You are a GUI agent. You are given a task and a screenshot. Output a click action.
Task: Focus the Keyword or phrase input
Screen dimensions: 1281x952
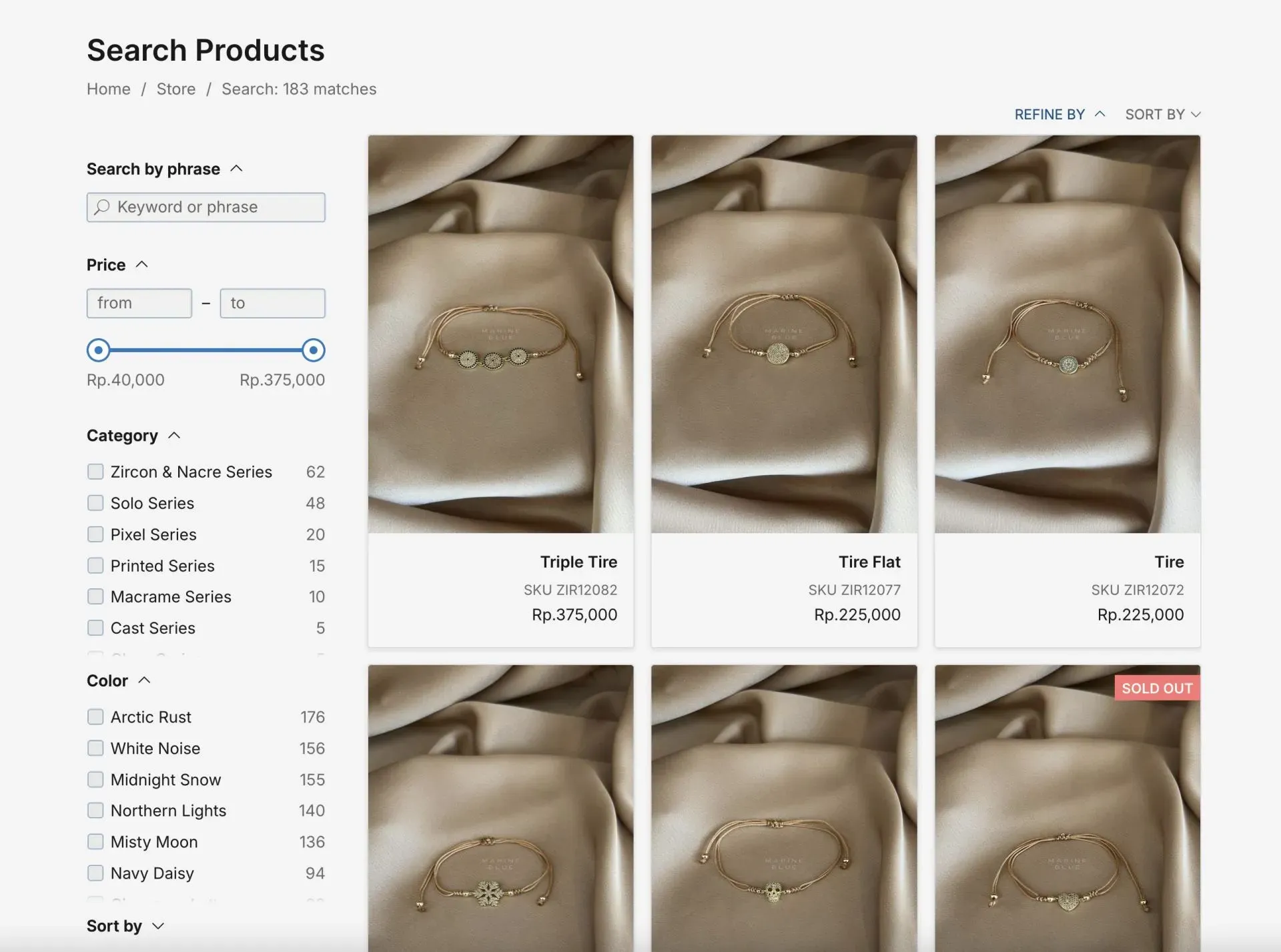click(x=206, y=207)
